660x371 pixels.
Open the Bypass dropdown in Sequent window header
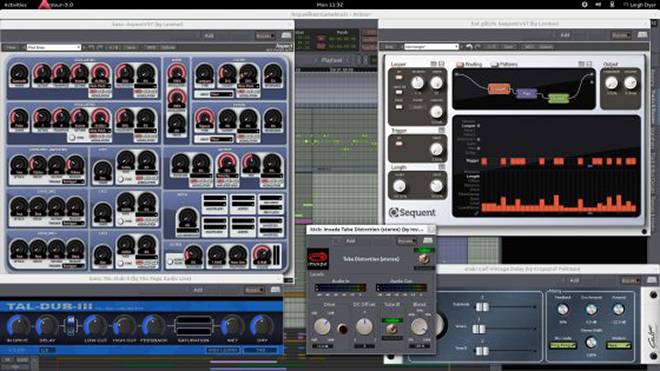(x=621, y=35)
